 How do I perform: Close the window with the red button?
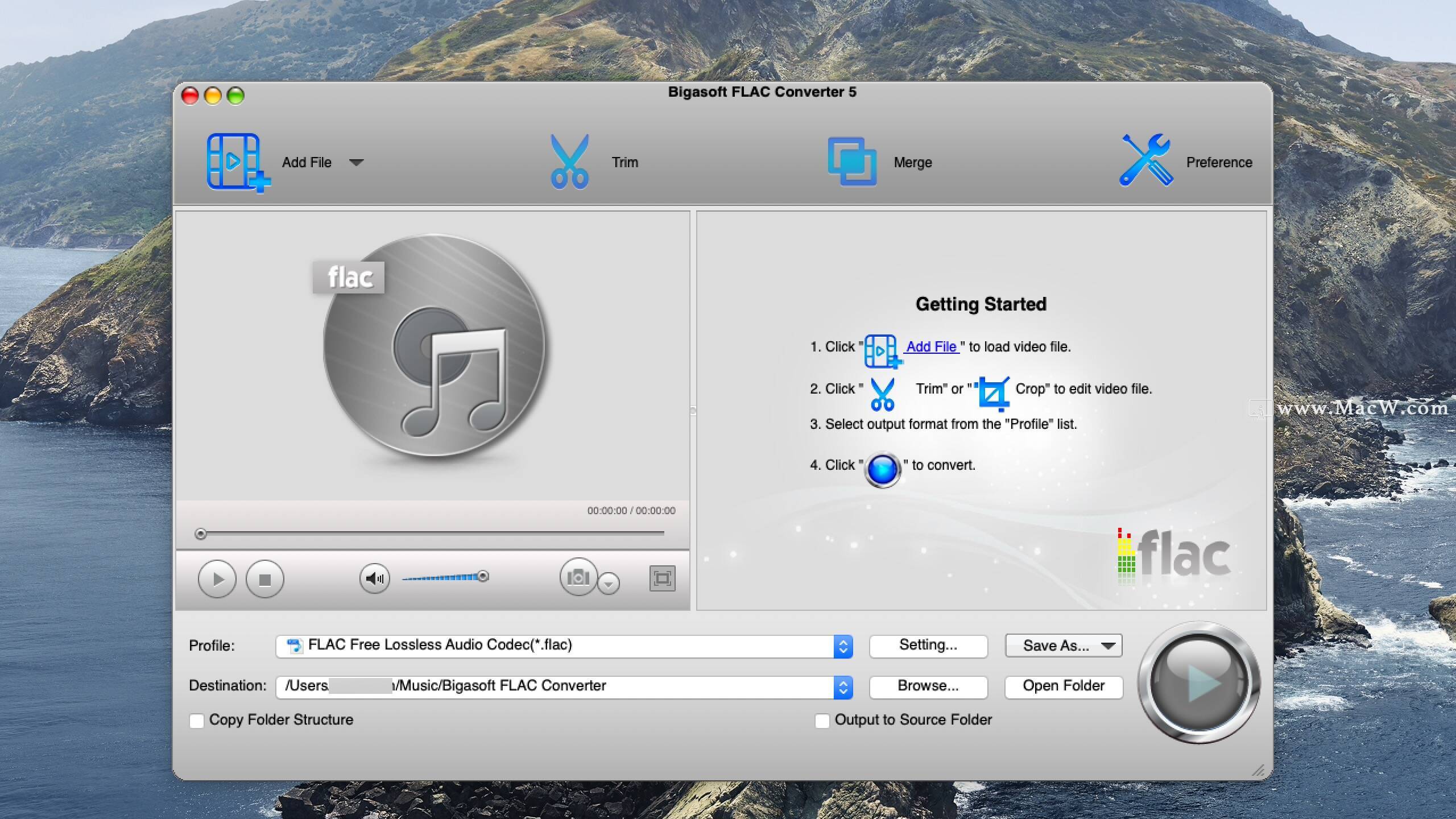(x=190, y=96)
